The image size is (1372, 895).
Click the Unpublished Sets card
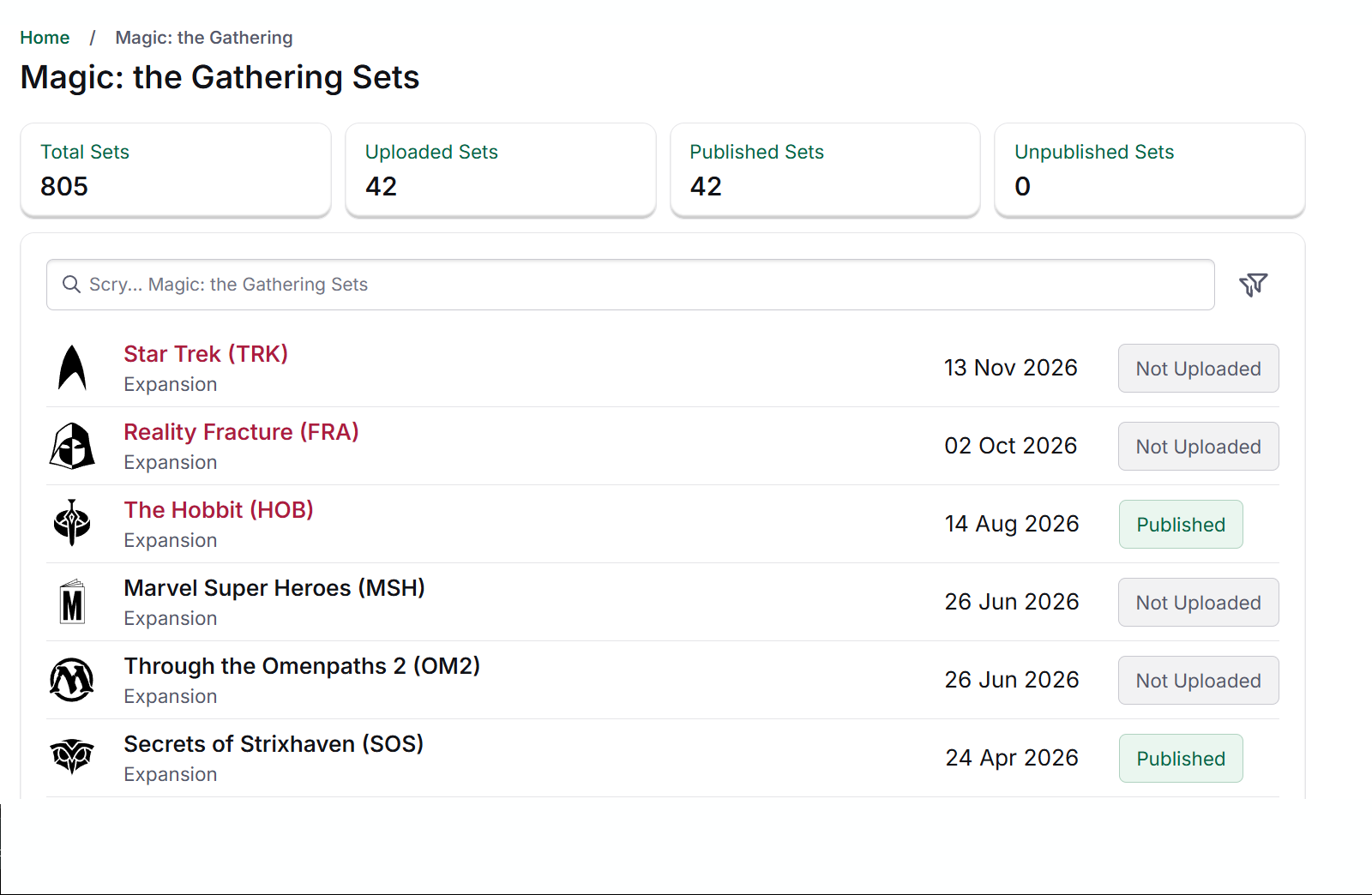(x=1150, y=170)
